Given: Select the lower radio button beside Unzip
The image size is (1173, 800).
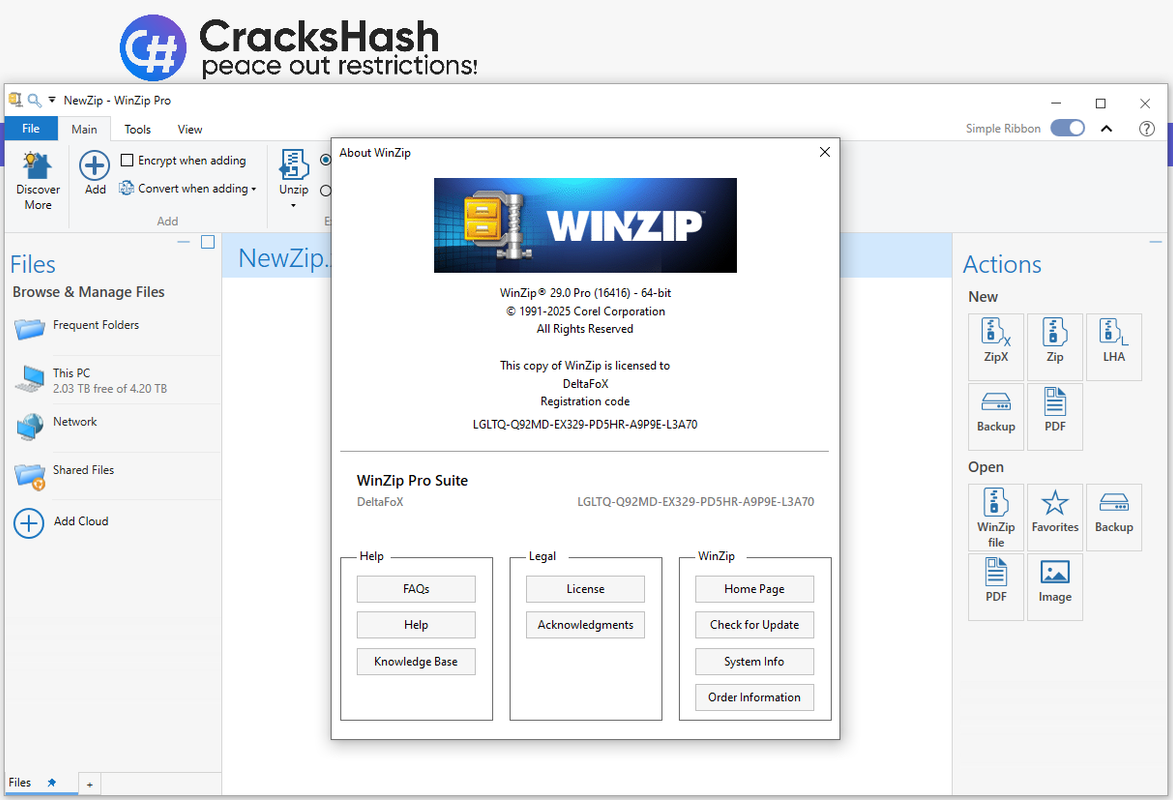Looking at the screenshot, I should 325,191.
